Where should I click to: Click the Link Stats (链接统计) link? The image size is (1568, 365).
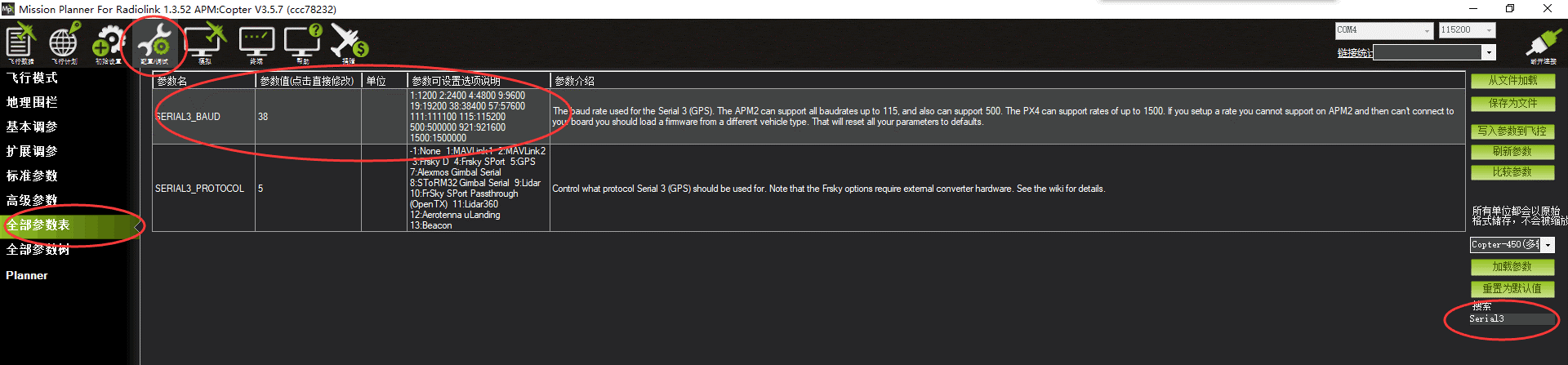[x=1355, y=53]
